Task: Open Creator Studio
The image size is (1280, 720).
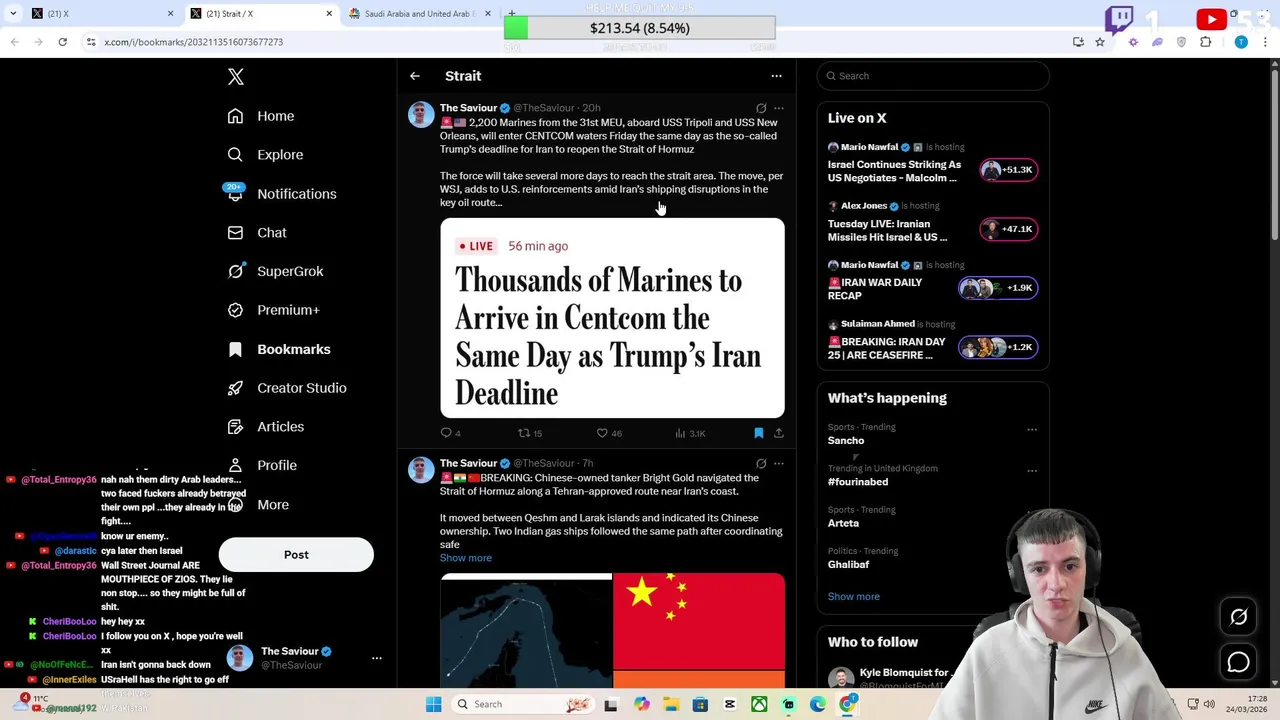Action: [x=287, y=388]
